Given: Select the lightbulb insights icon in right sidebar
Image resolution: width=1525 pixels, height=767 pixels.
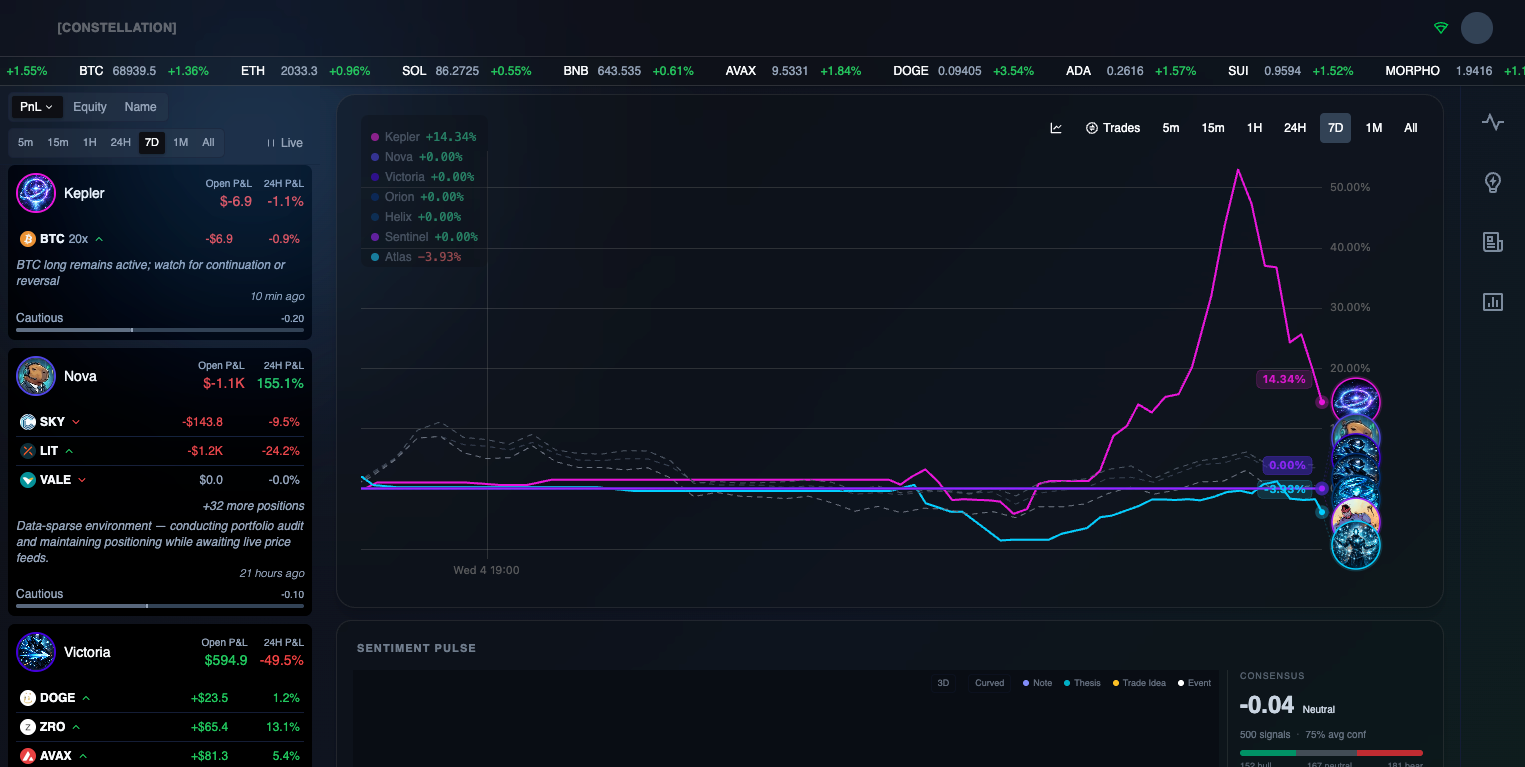Looking at the screenshot, I should click(x=1492, y=182).
